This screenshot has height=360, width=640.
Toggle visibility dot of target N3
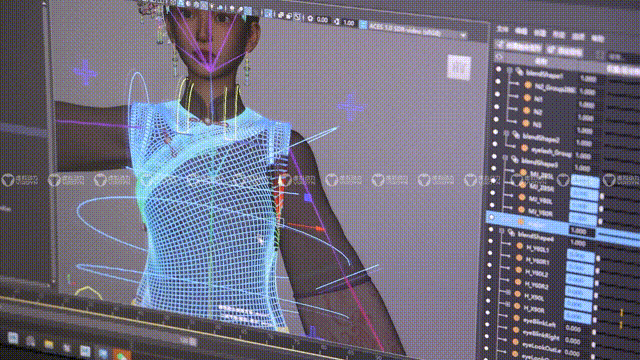(x=496, y=120)
